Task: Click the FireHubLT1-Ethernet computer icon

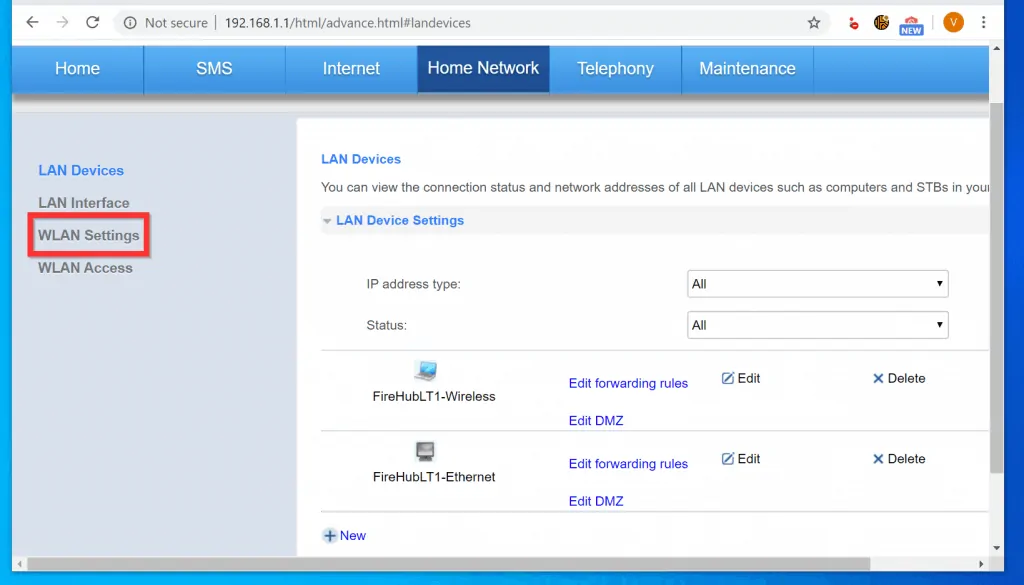Action: coord(425,451)
